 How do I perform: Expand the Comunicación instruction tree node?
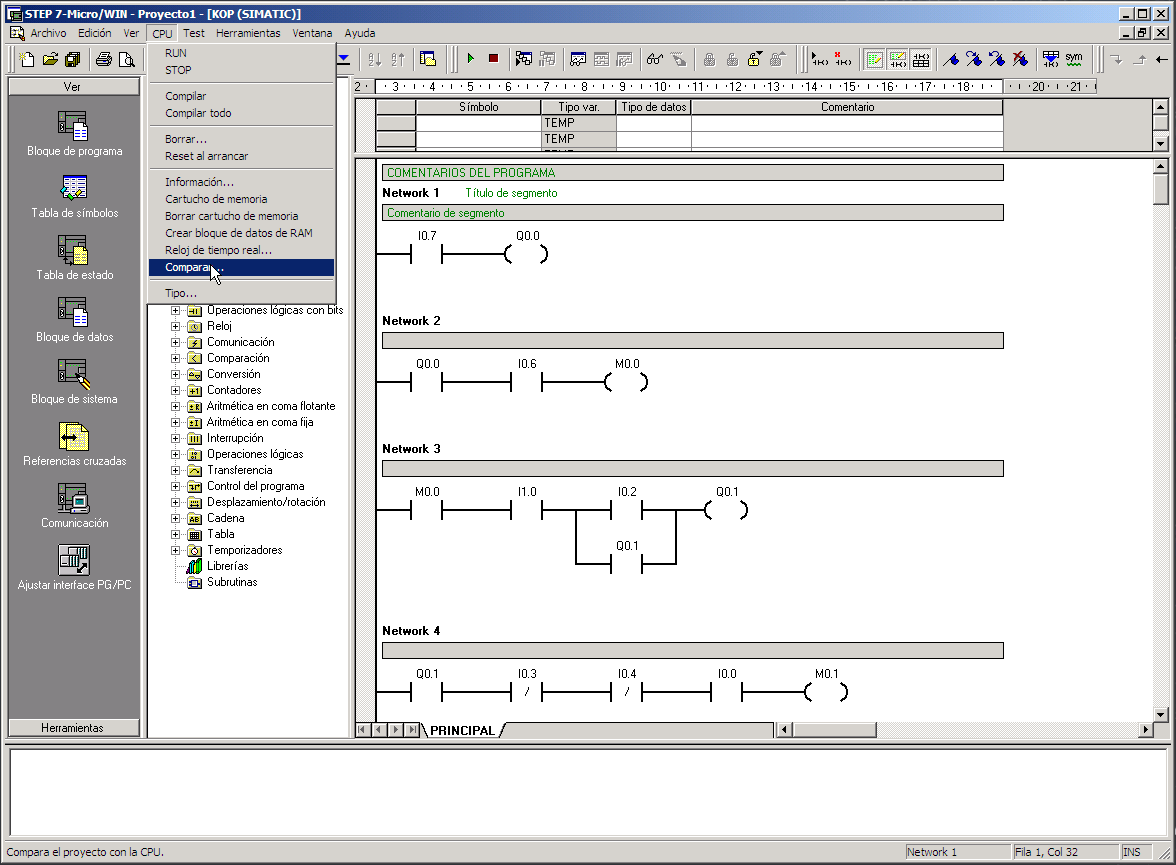176,342
